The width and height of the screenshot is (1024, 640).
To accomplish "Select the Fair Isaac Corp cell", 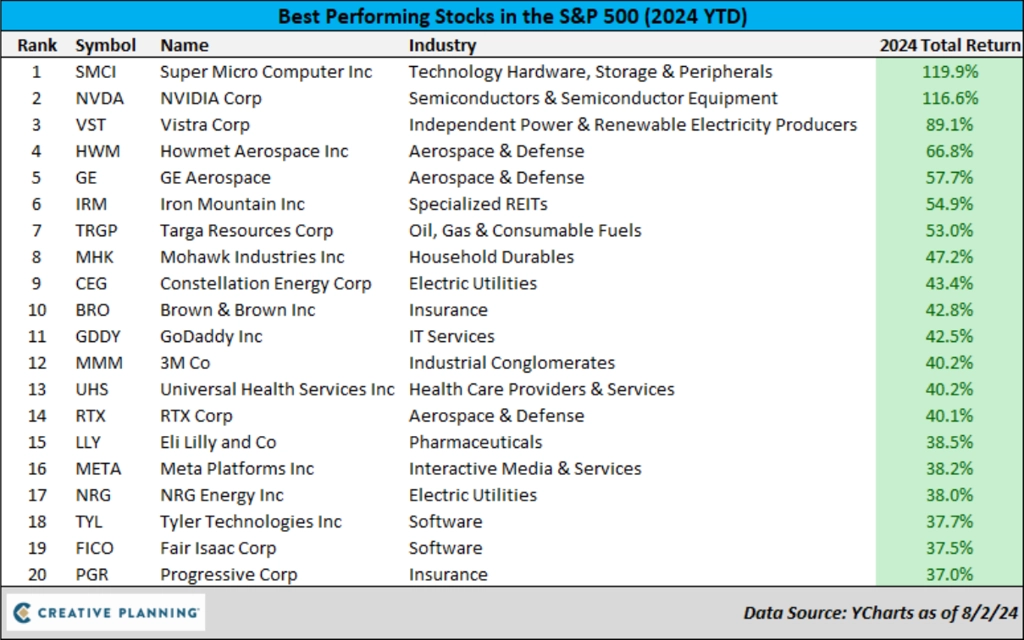I will click(x=218, y=548).
